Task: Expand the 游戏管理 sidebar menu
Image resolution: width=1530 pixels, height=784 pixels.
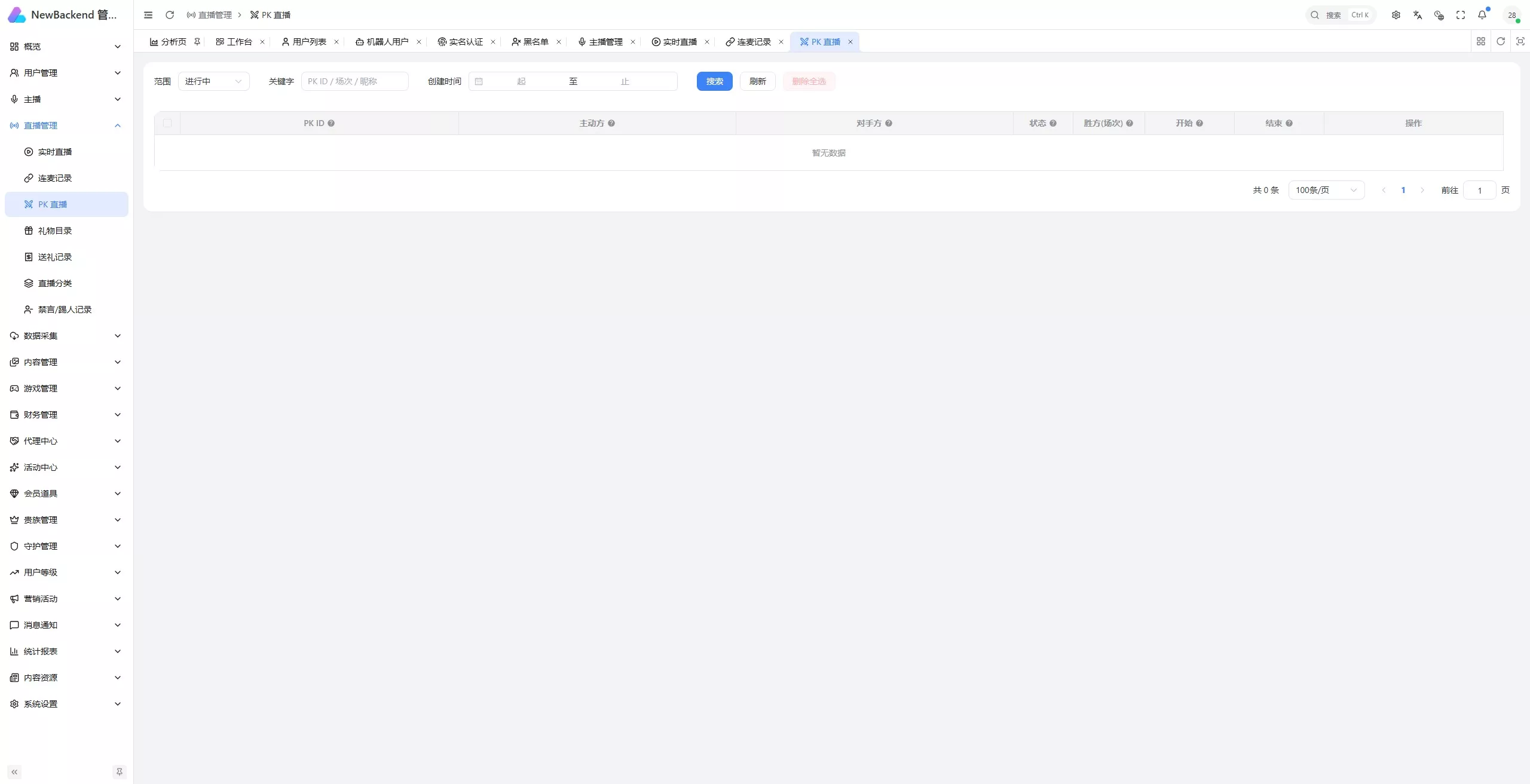Action: (66, 388)
